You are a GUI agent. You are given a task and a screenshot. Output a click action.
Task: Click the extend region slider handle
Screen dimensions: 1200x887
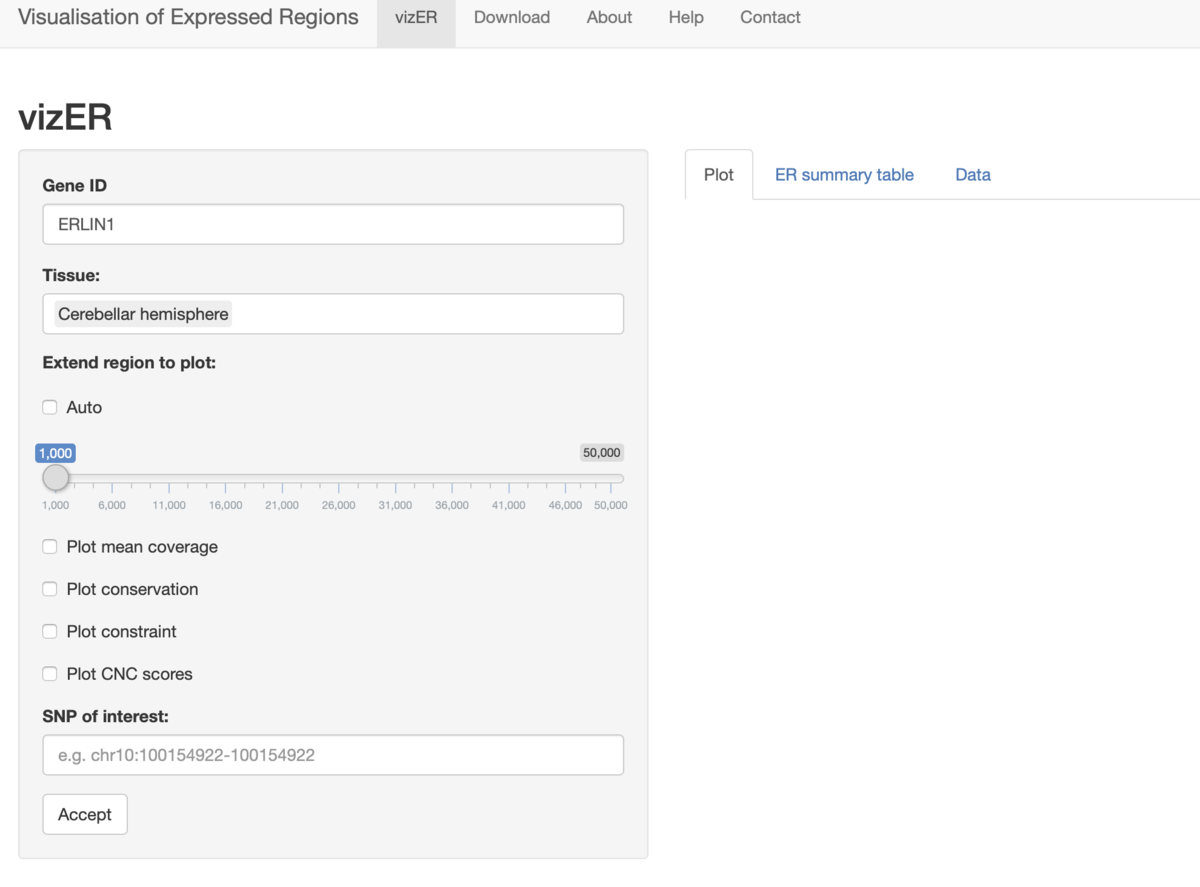click(x=56, y=478)
